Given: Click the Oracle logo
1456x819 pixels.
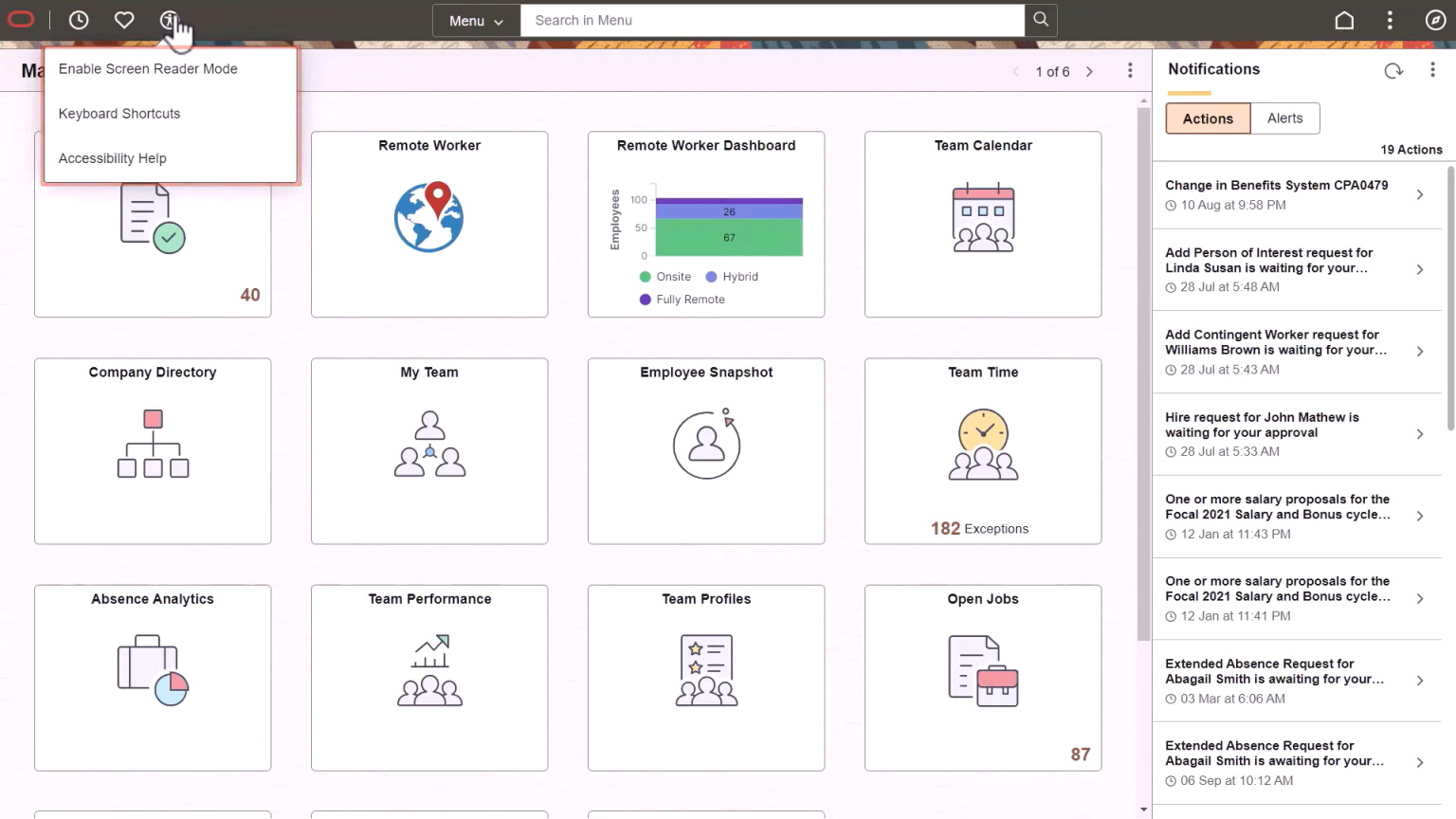Looking at the screenshot, I should coord(21,19).
